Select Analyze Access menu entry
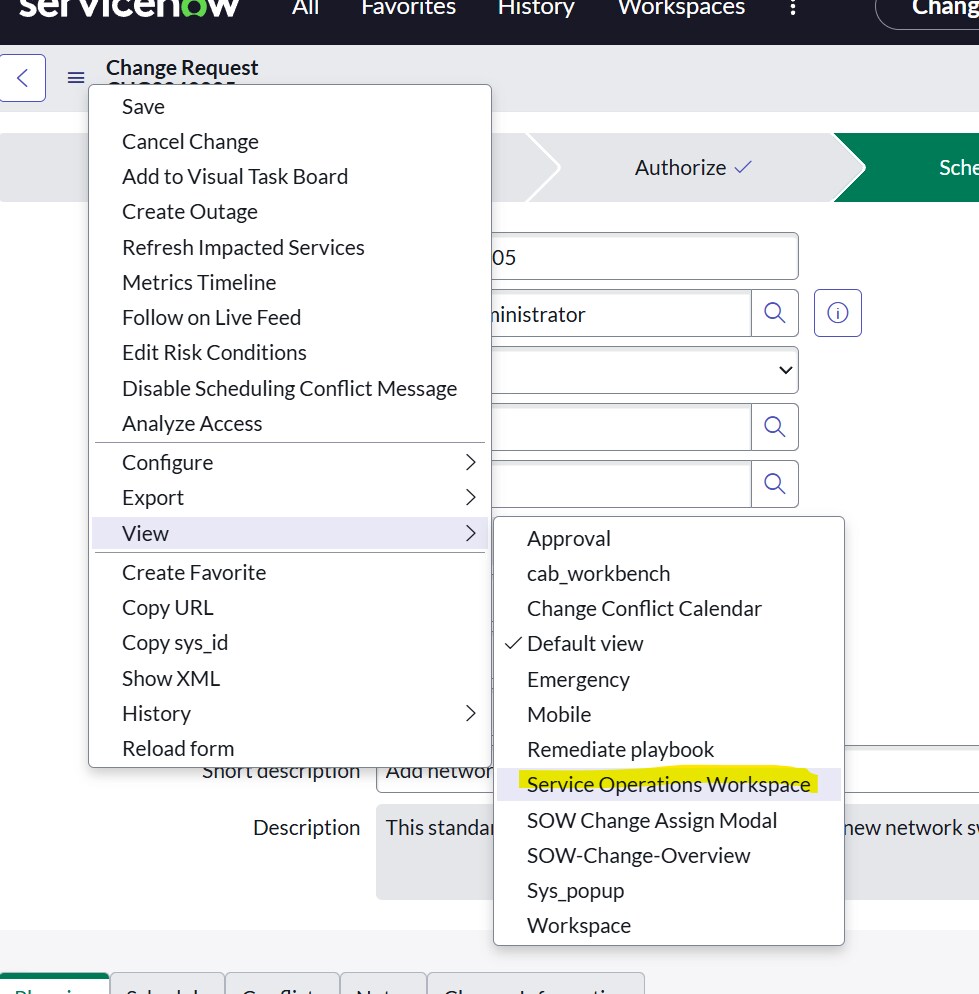979x994 pixels. point(290,423)
